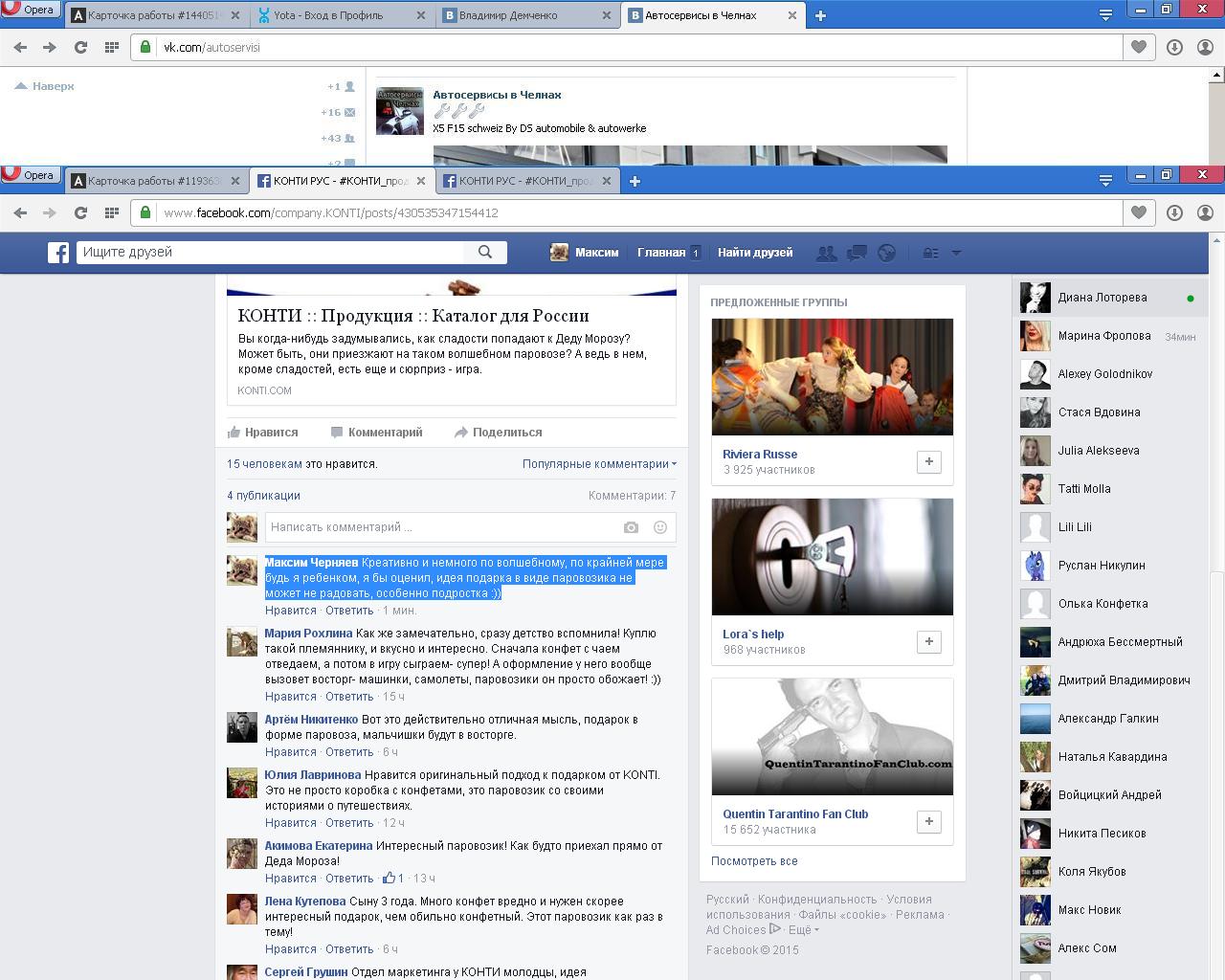Image resolution: width=1225 pixels, height=980 pixels.
Task: Open friend requests icon in Facebook header
Action: click(x=826, y=254)
